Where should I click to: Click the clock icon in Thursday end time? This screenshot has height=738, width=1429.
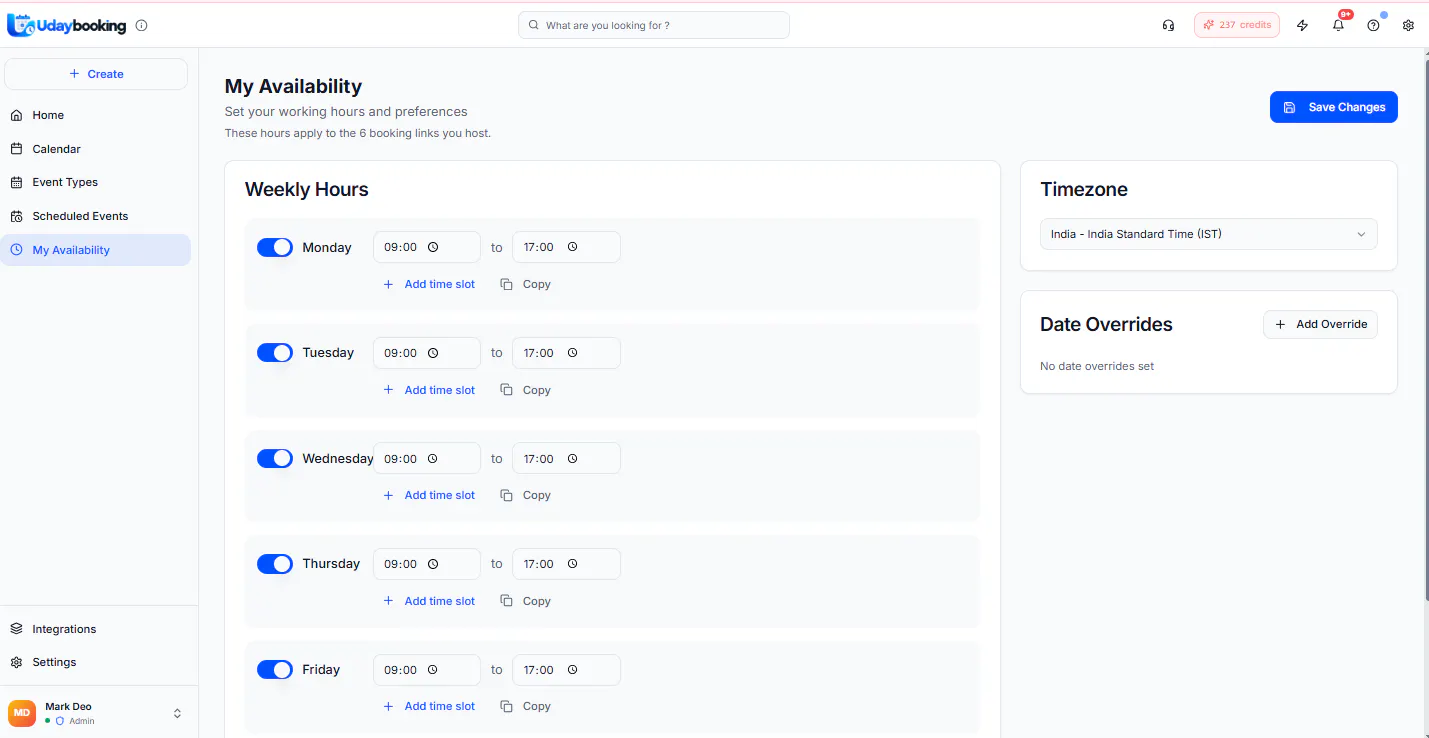573,564
